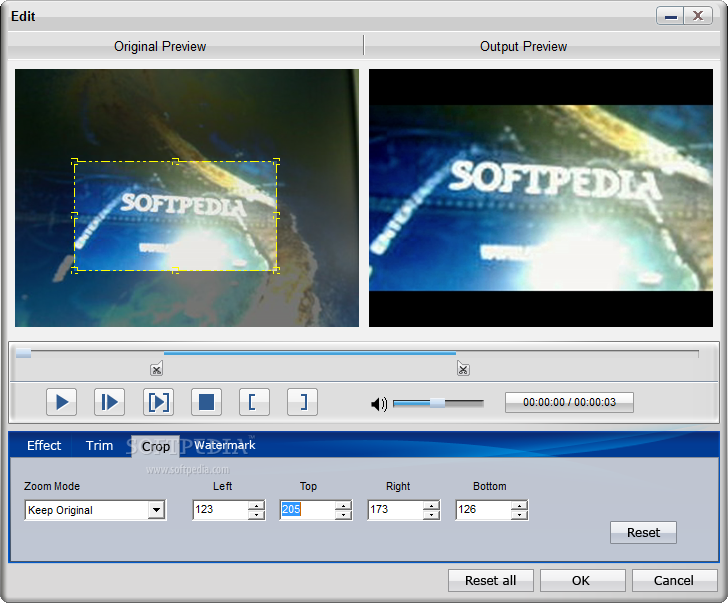Adjust the volume slider handle
The image size is (728, 603).
(437, 403)
